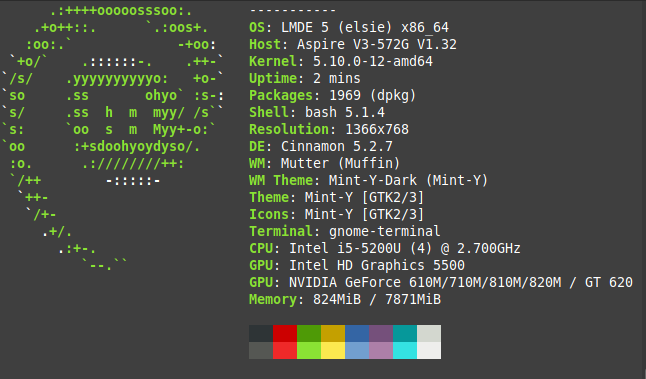Select the mustard yellow color block
The height and width of the screenshot is (379, 646).
(333, 333)
